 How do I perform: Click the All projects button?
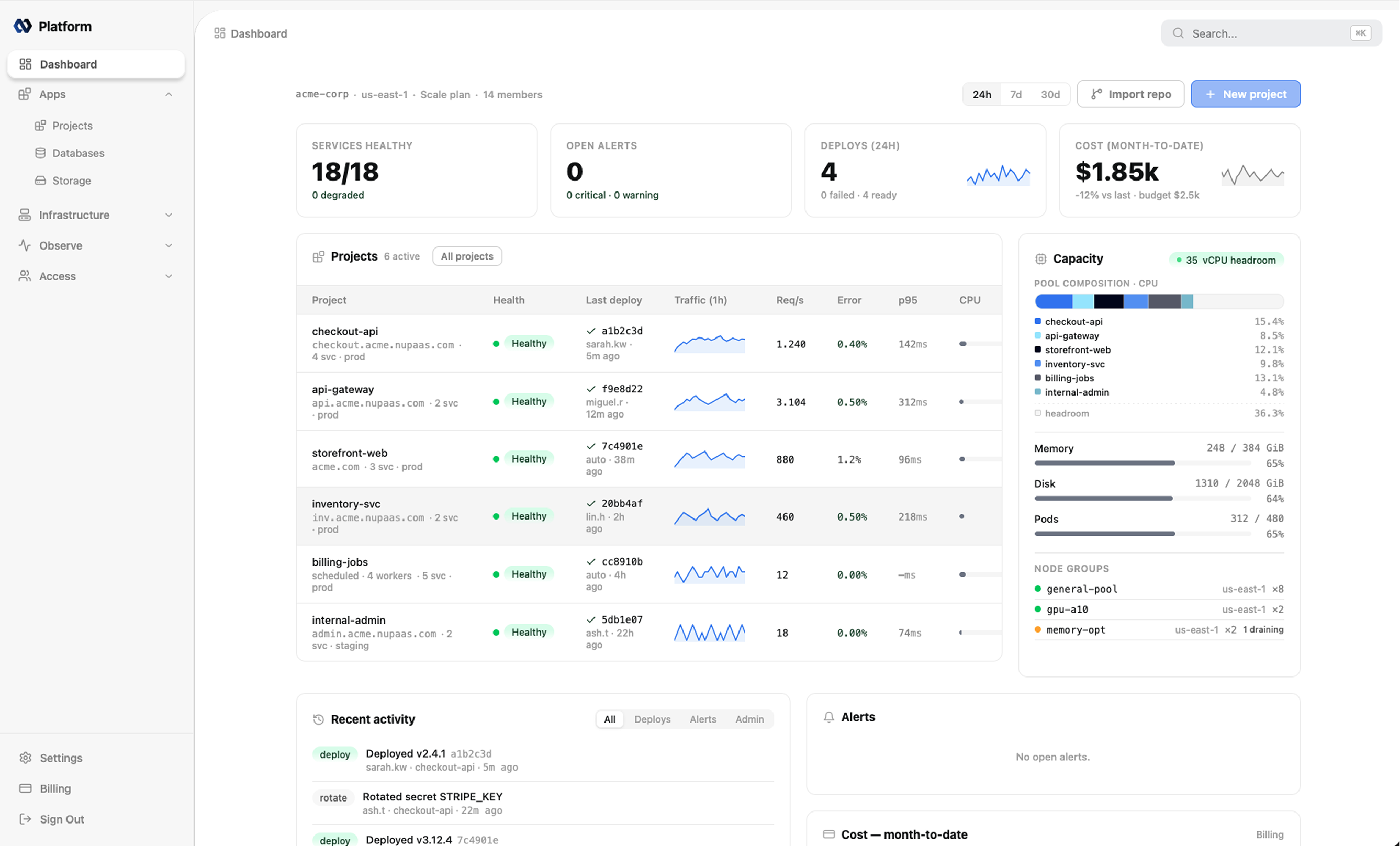point(467,256)
